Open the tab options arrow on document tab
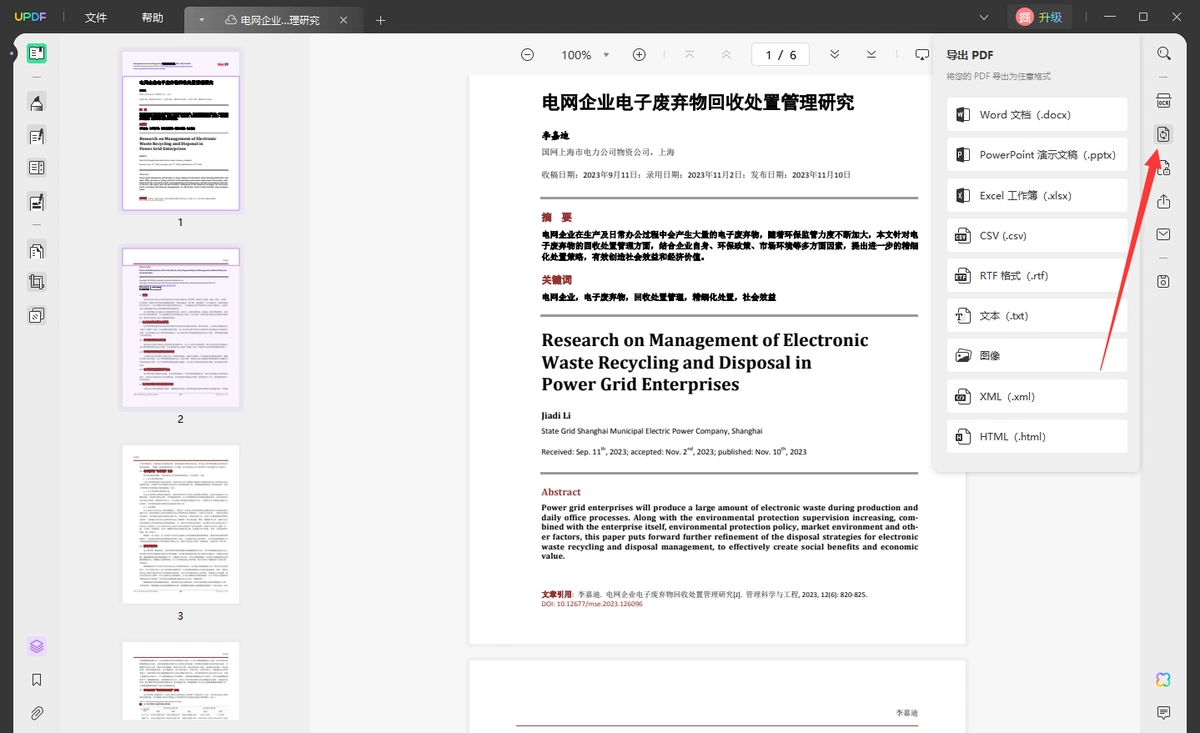The height and width of the screenshot is (733, 1200). pos(201,20)
